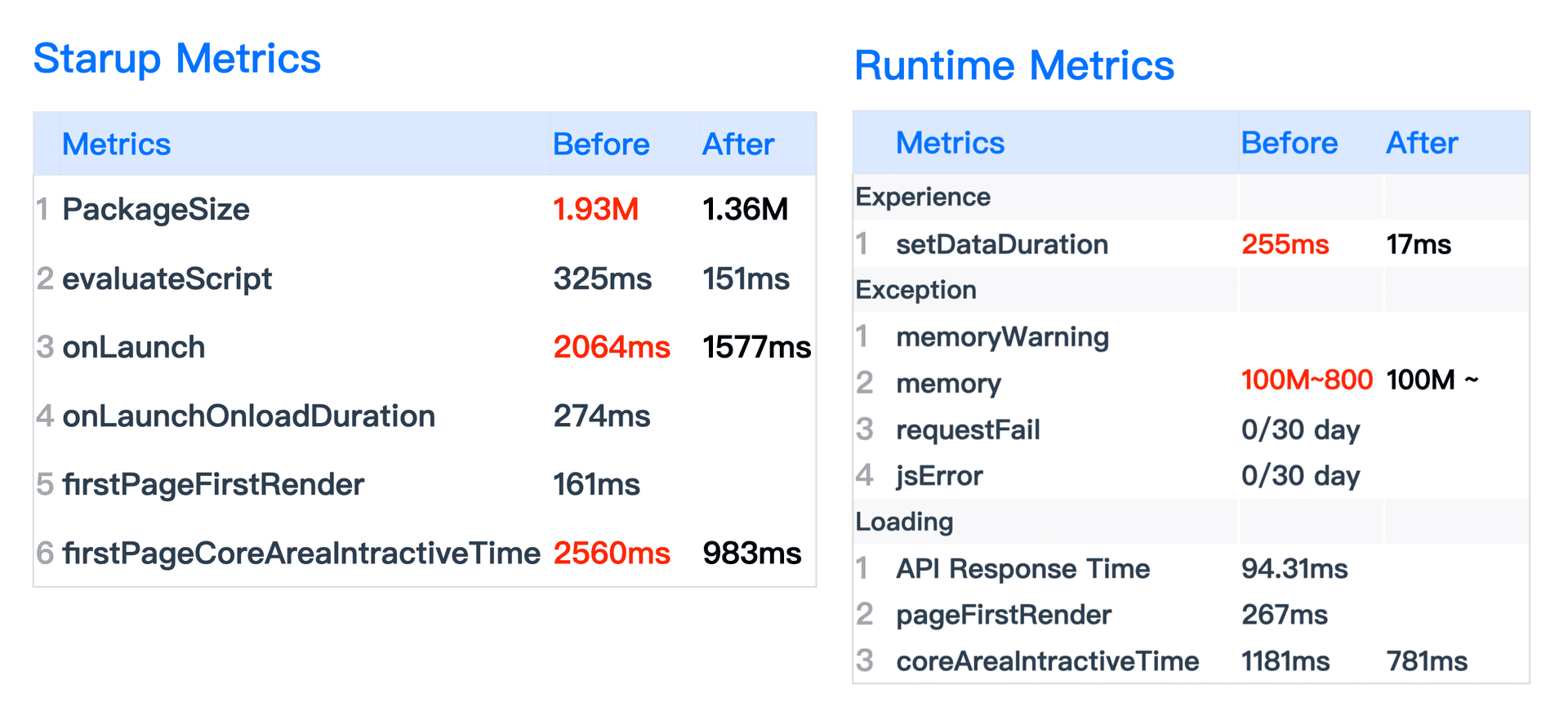The width and height of the screenshot is (1568, 716).
Task: Select the evaluateScript metric name
Action: pyautogui.click(x=167, y=279)
